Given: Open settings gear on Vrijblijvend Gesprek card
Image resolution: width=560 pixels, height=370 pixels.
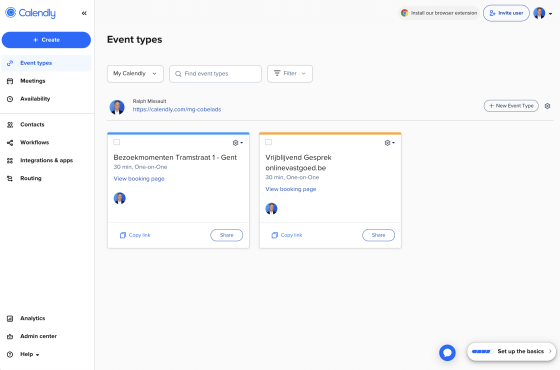Looking at the screenshot, I should tap(389, 143).
